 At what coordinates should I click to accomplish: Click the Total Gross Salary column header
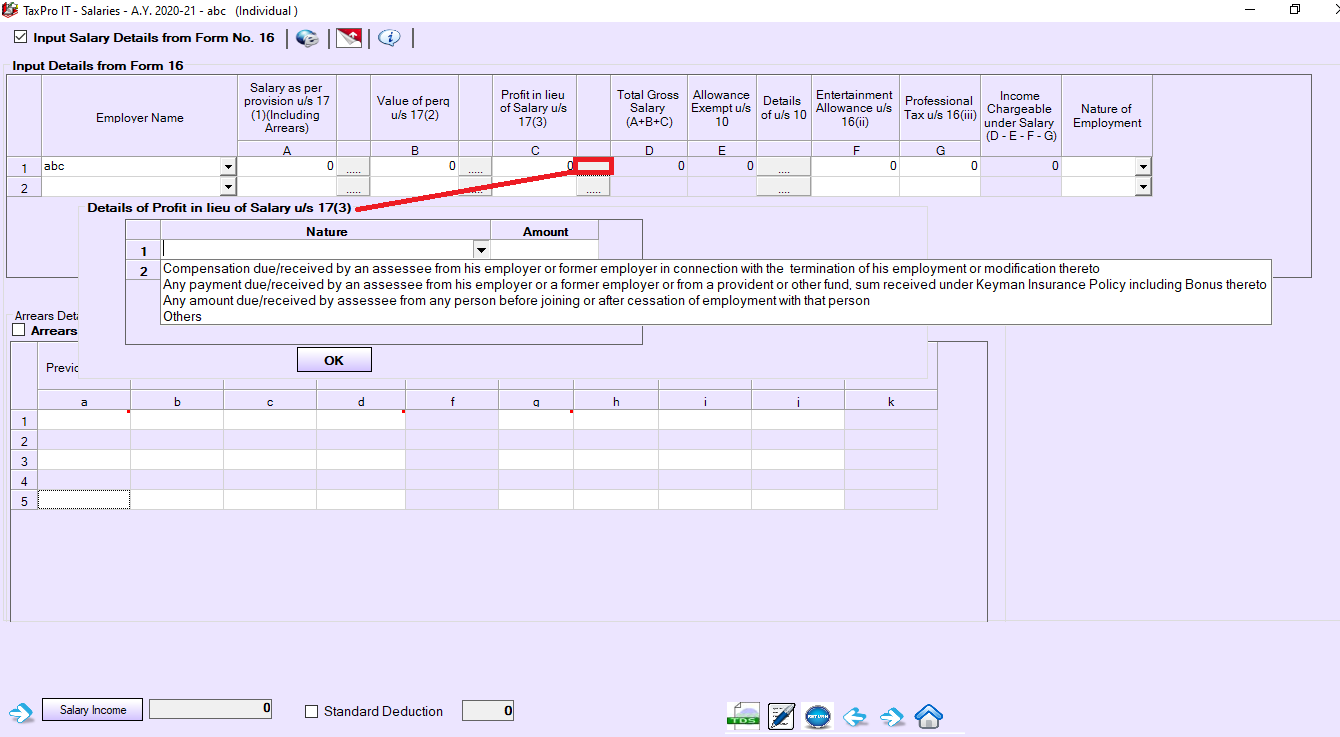pyautogui.click(x=647, y=108)
